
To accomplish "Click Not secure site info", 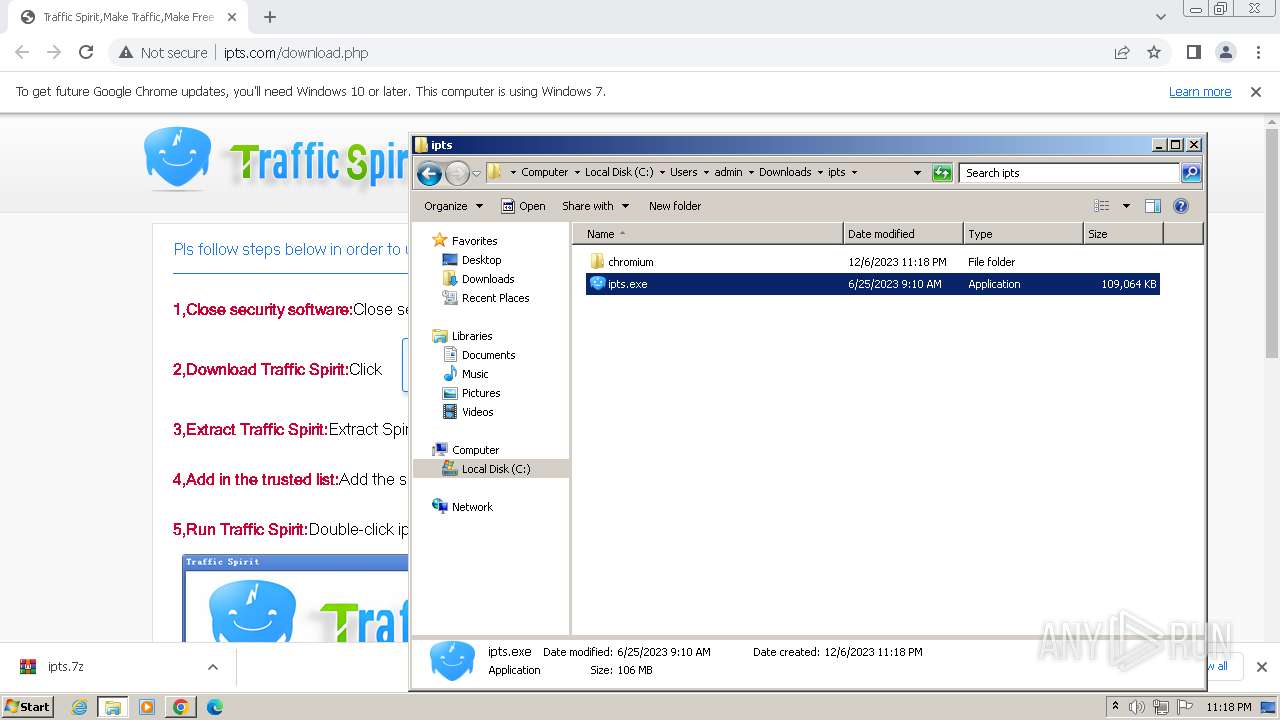I will click(163, 52).
